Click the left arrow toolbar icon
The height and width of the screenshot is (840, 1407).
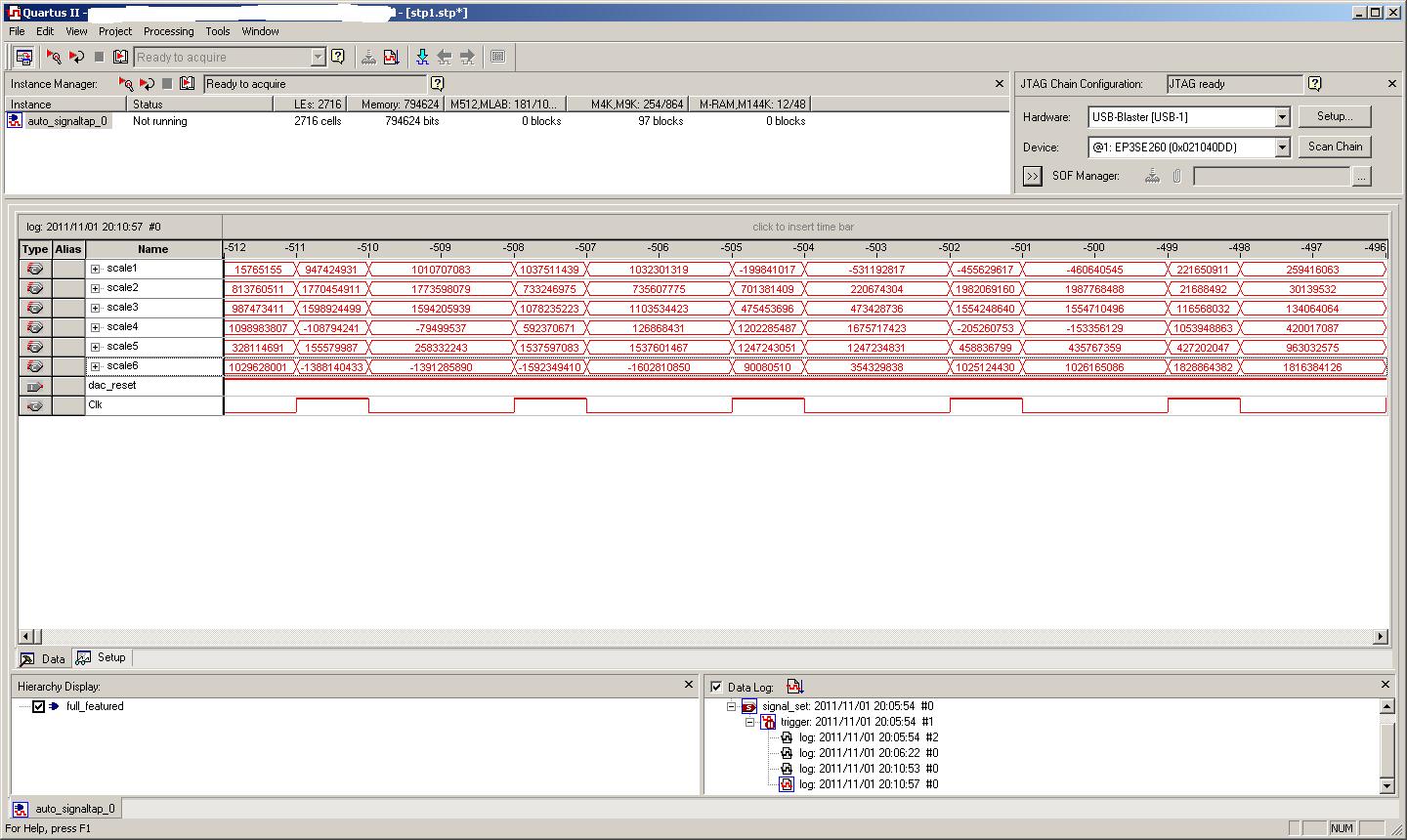click(445, 57)
